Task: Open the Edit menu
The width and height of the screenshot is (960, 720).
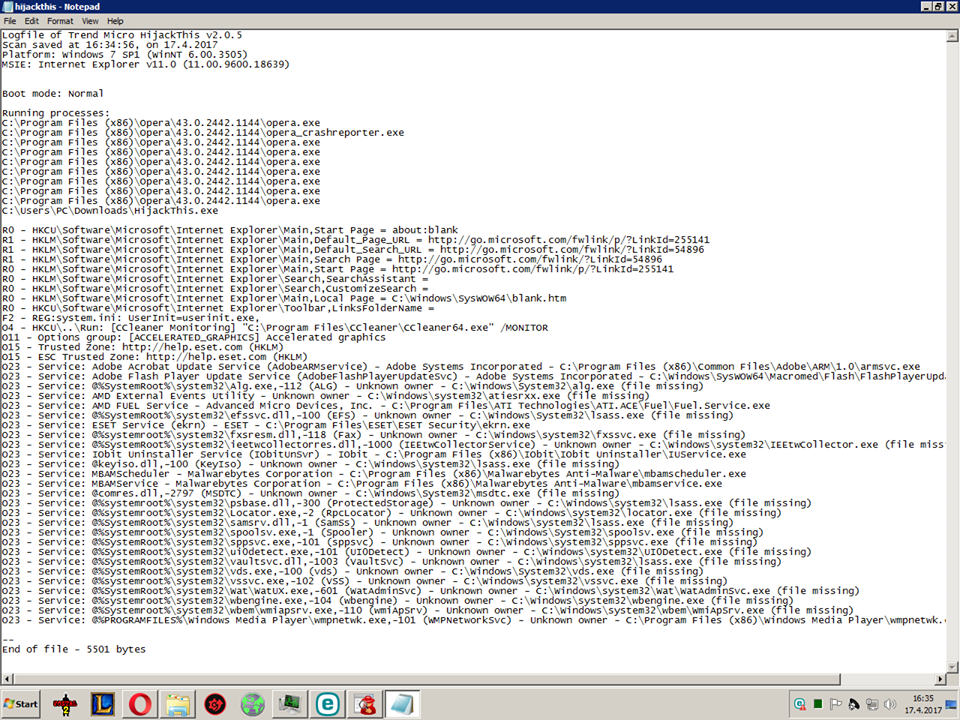Action: [32, 21]
